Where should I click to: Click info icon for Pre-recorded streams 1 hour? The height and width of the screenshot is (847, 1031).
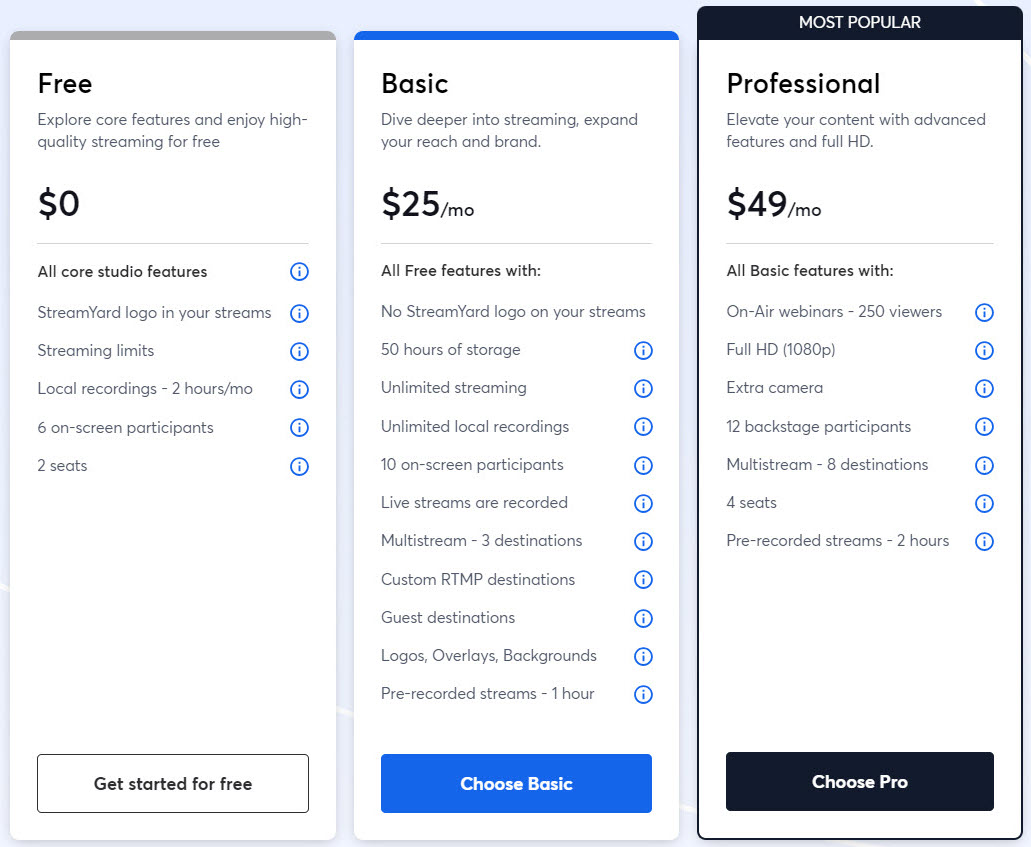643,694
